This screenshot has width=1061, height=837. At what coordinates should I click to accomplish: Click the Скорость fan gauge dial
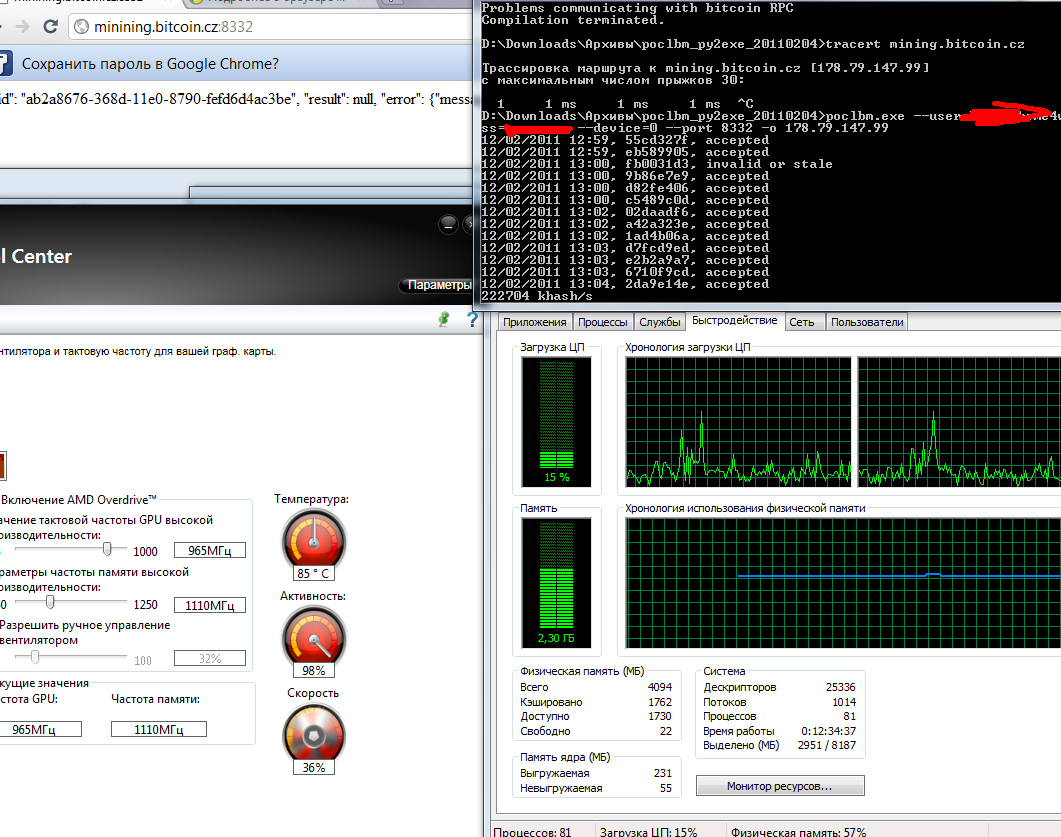pos(313,733)
